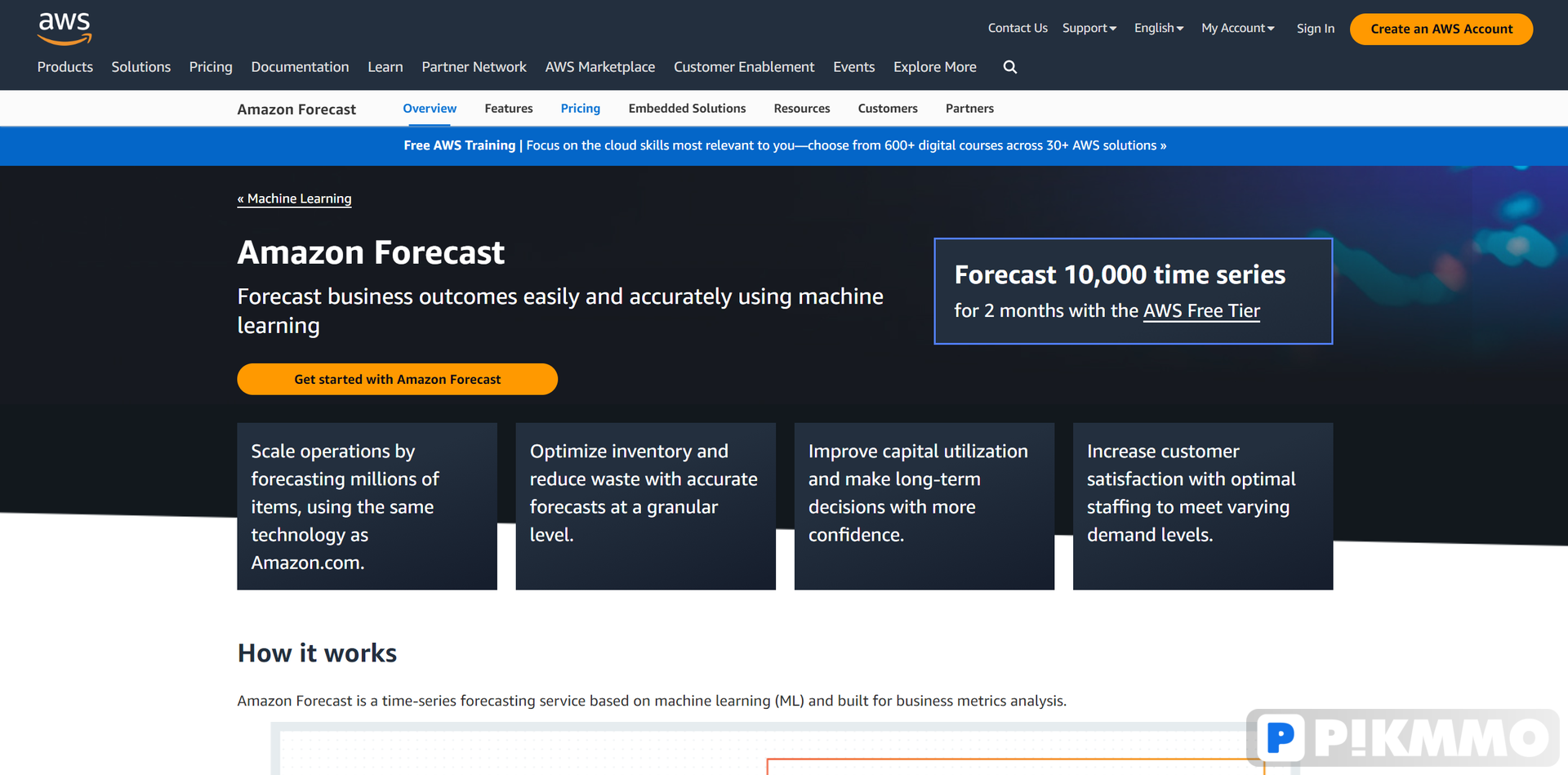This screenshot has width=1568, height=775.
Task: Click the time-series forecasting service description text
Action: coord(652,701)
